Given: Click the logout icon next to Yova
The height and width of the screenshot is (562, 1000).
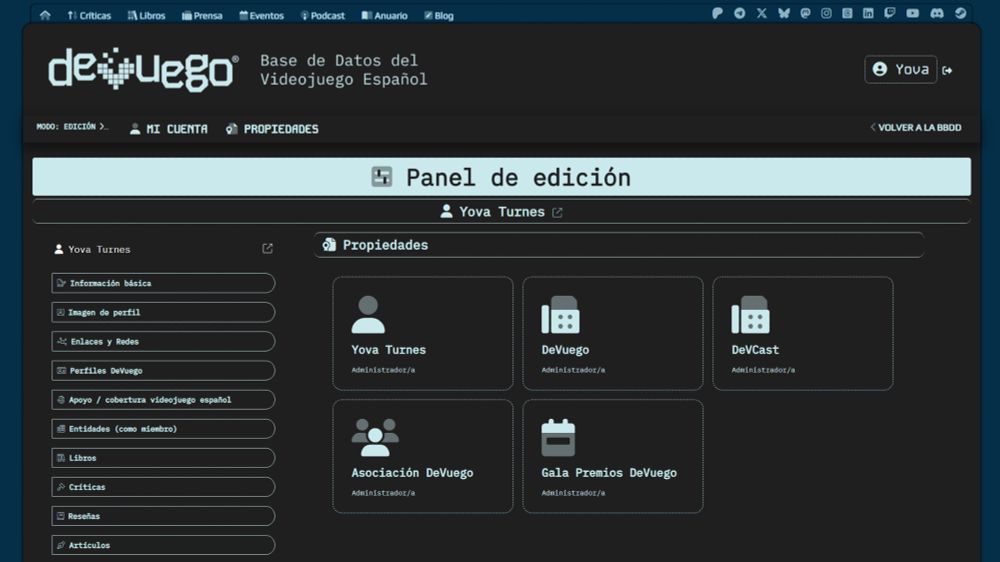Looking at the screenshot, I should coord(948,70).
